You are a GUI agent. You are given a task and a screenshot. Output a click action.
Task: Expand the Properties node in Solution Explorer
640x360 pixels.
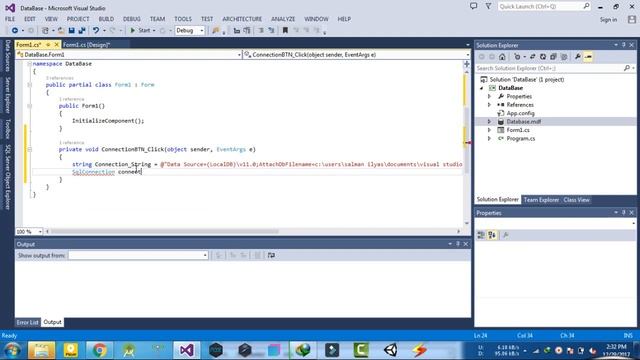[x=489, y=96]
